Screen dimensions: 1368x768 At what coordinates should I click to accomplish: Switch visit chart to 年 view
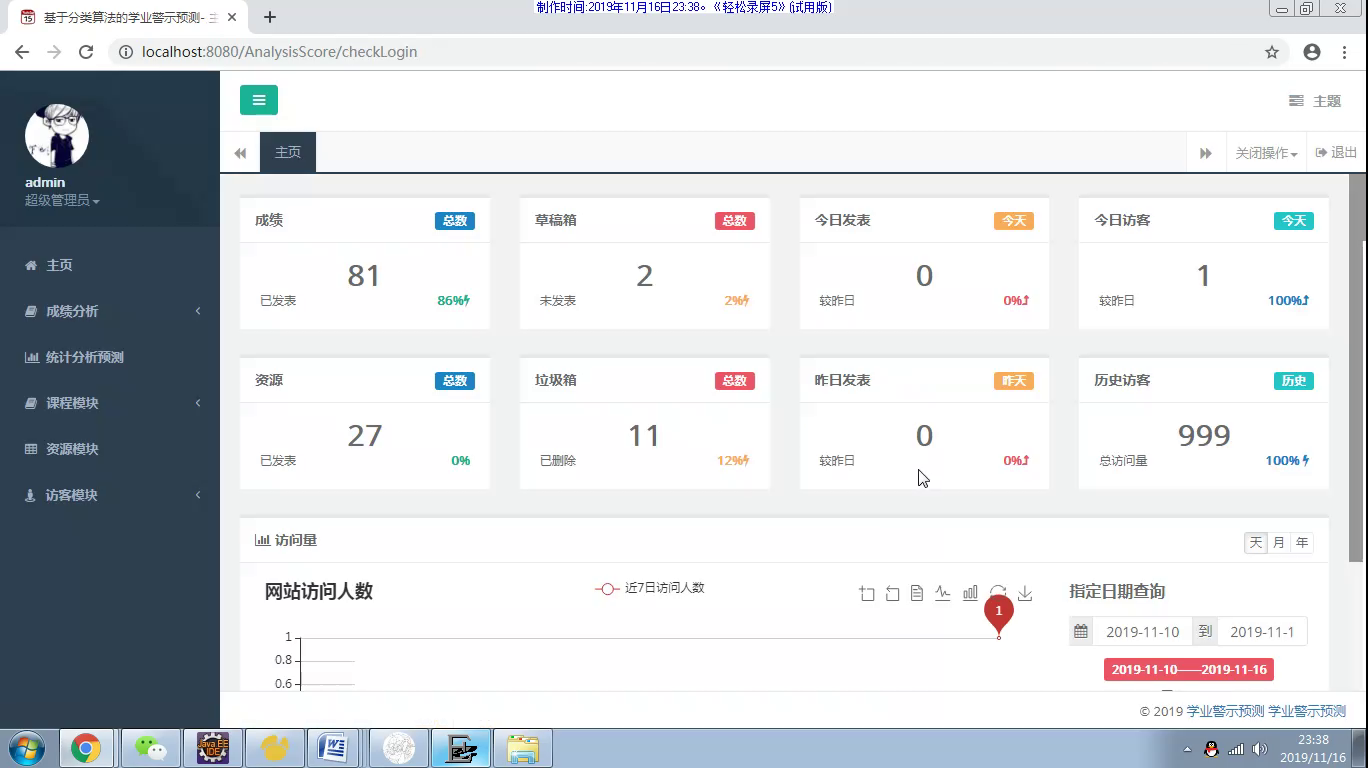1302,543
